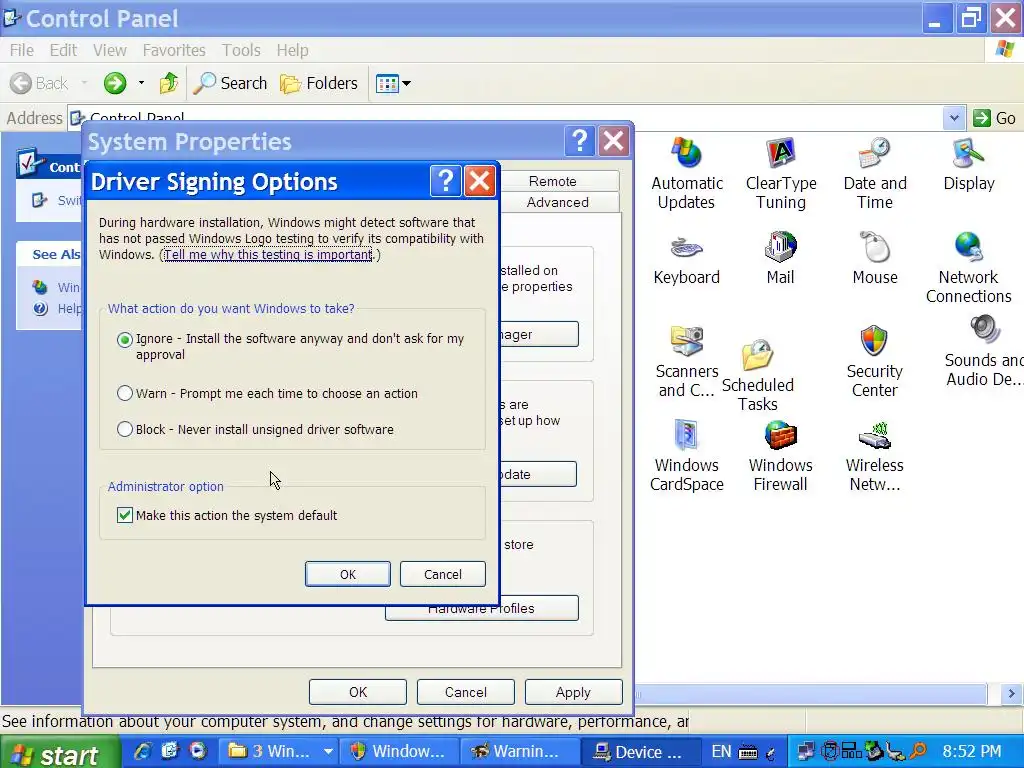Open the Scheduled Tasks icon
Screen dimensions: 1024x768
pyautogui.click(x=758, y=376)
